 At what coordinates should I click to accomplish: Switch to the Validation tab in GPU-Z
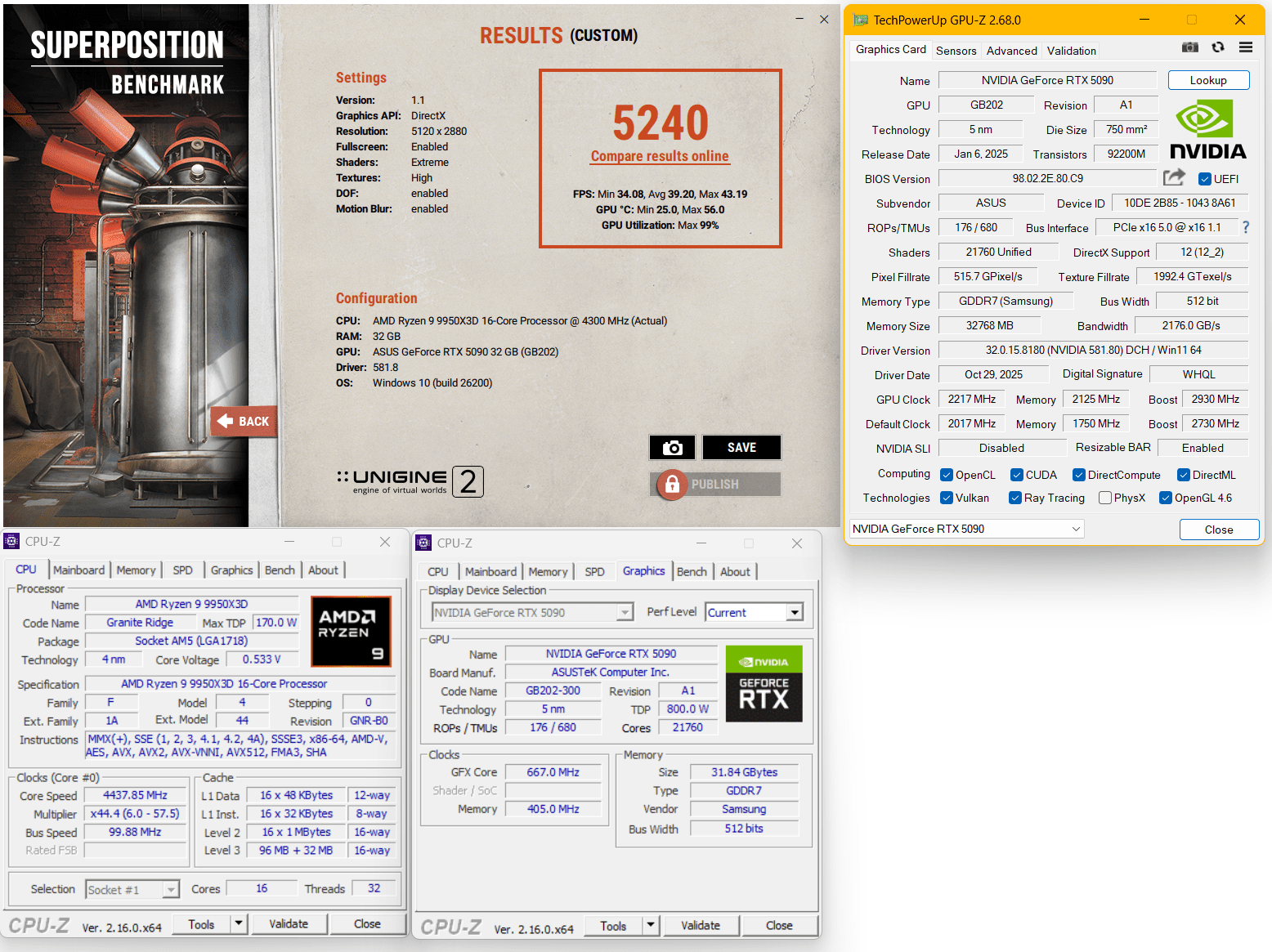(x=1071, y=51)
